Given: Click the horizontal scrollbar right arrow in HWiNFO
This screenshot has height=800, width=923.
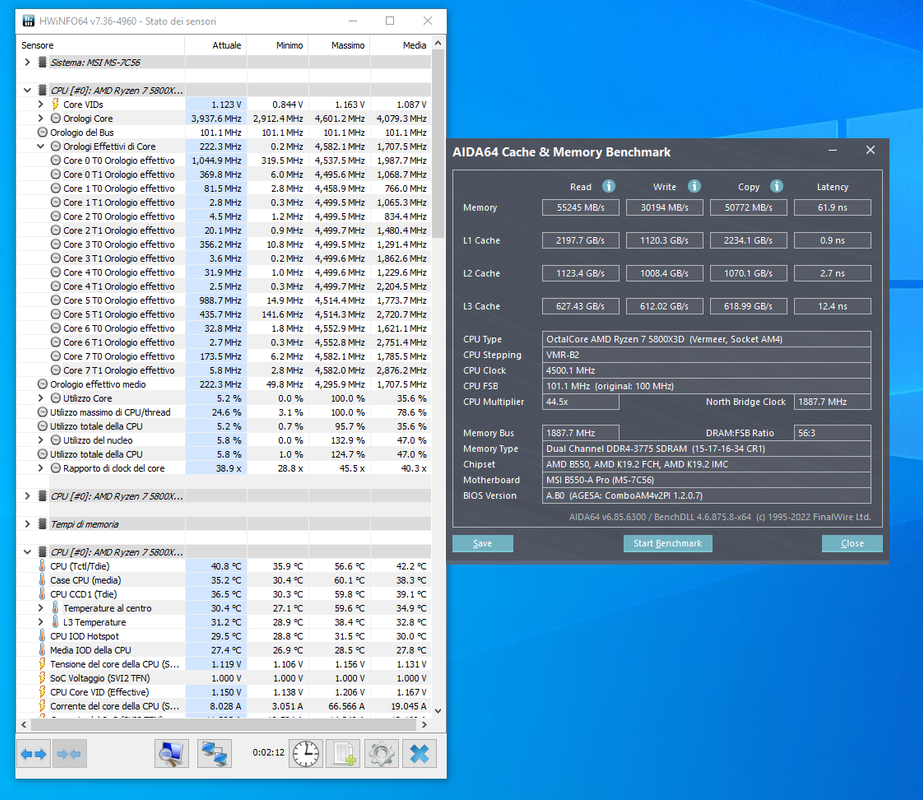Looking at the screenshot, I should pyautogui.click(x=424, y=725).
